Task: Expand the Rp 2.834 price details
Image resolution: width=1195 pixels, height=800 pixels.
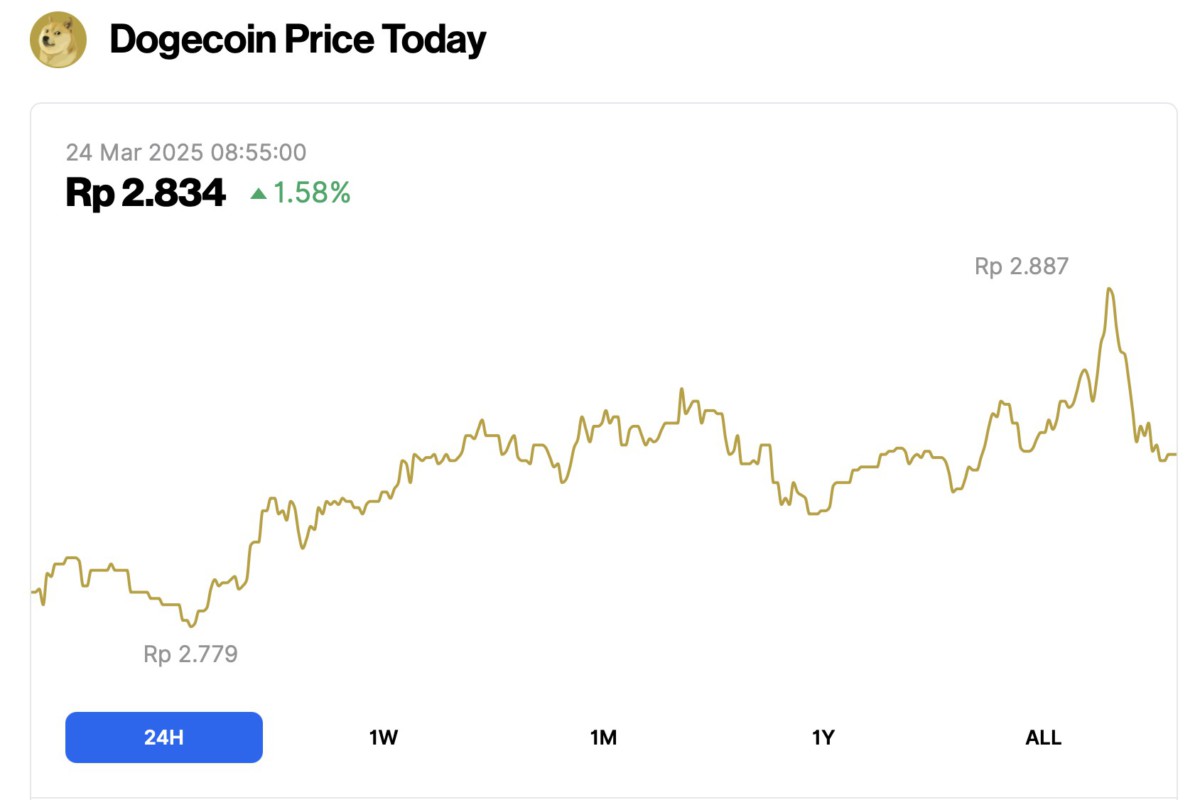Action: click(145, 193)
